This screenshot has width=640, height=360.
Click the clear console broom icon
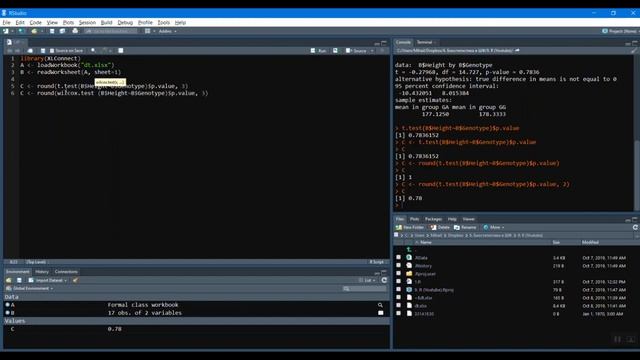tap(633, 51)
